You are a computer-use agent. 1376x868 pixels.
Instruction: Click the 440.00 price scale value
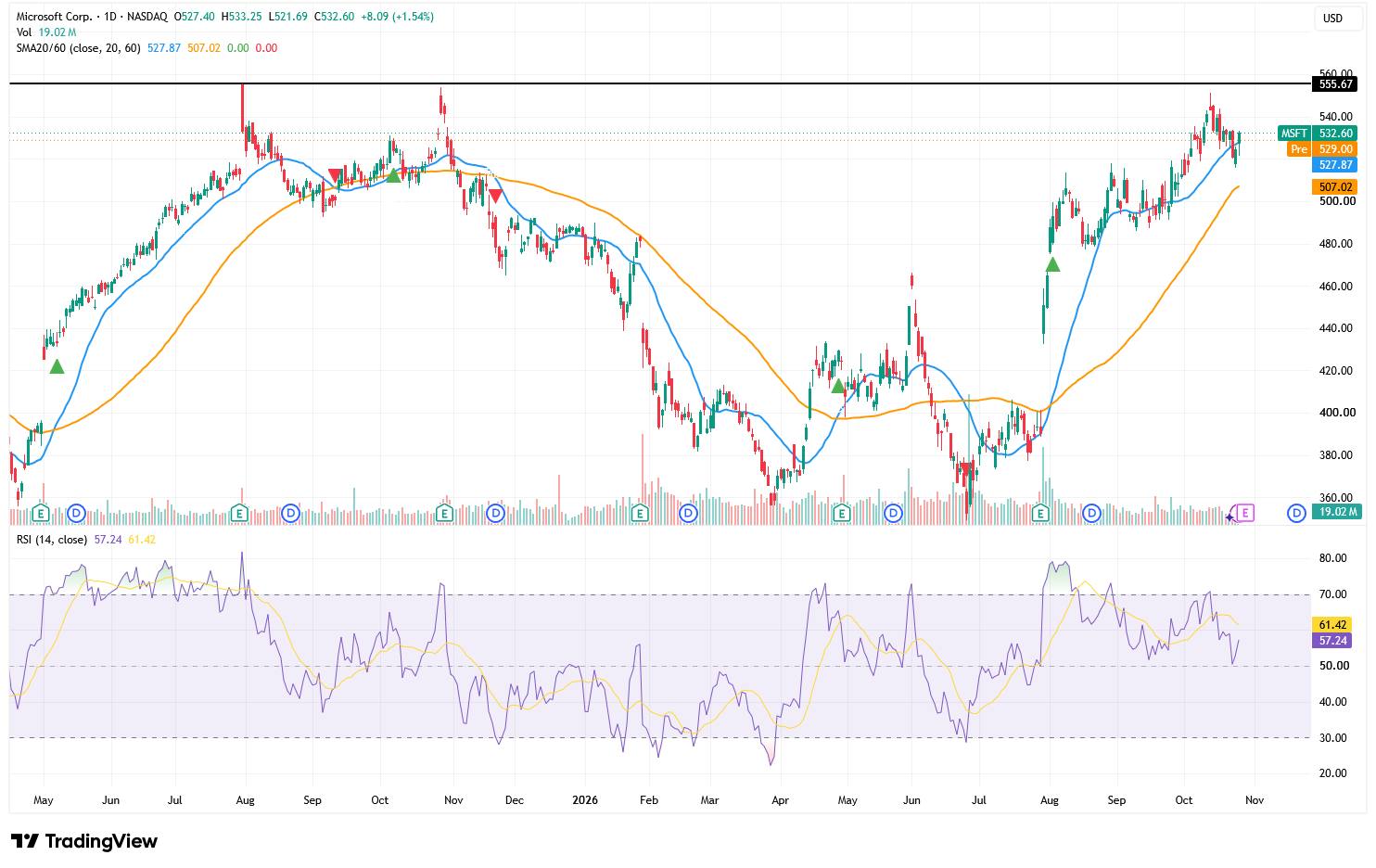[x=1336, y=328]
